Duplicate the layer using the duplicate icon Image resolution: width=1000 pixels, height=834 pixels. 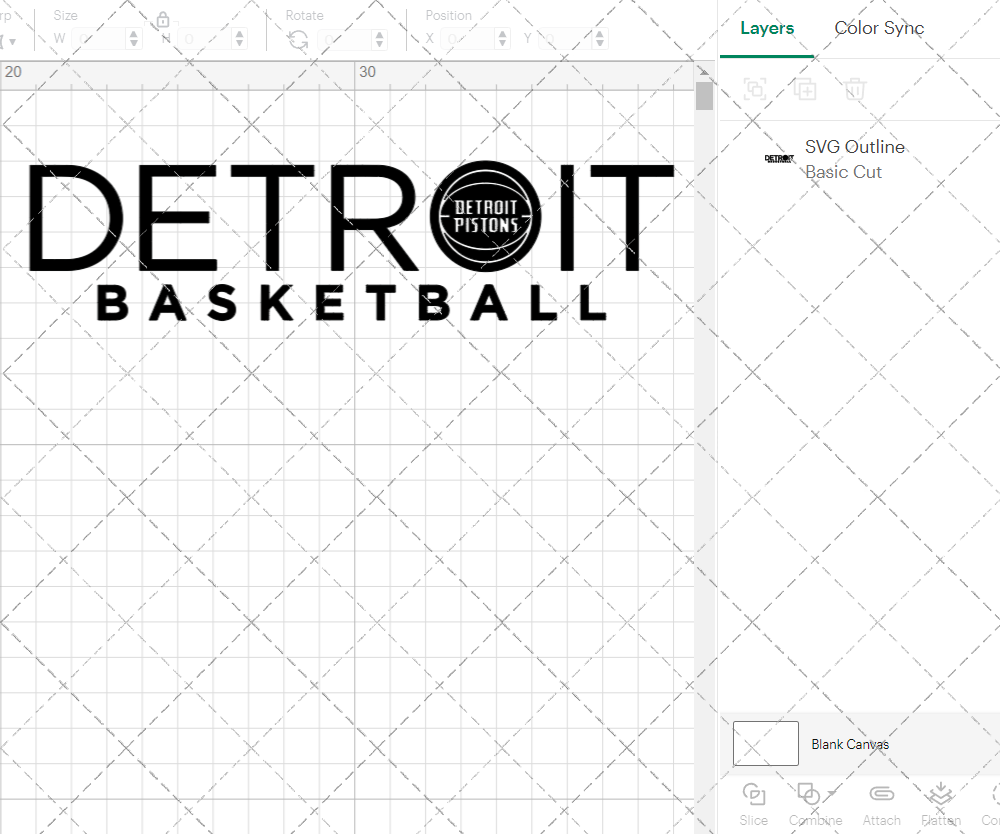(805, 89)
